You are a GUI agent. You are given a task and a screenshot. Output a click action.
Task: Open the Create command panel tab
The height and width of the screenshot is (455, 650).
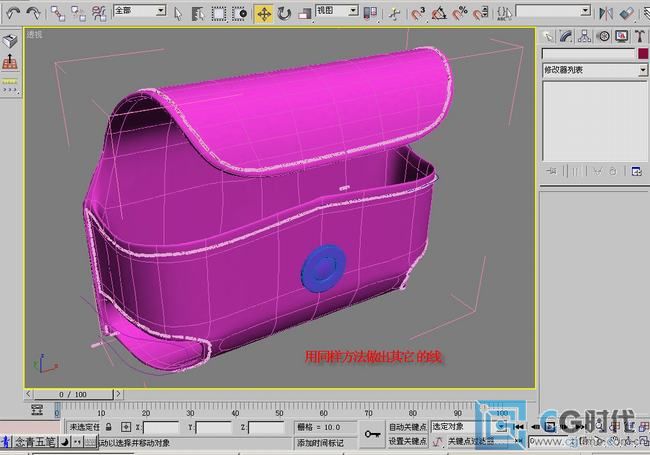pos(548,36)
